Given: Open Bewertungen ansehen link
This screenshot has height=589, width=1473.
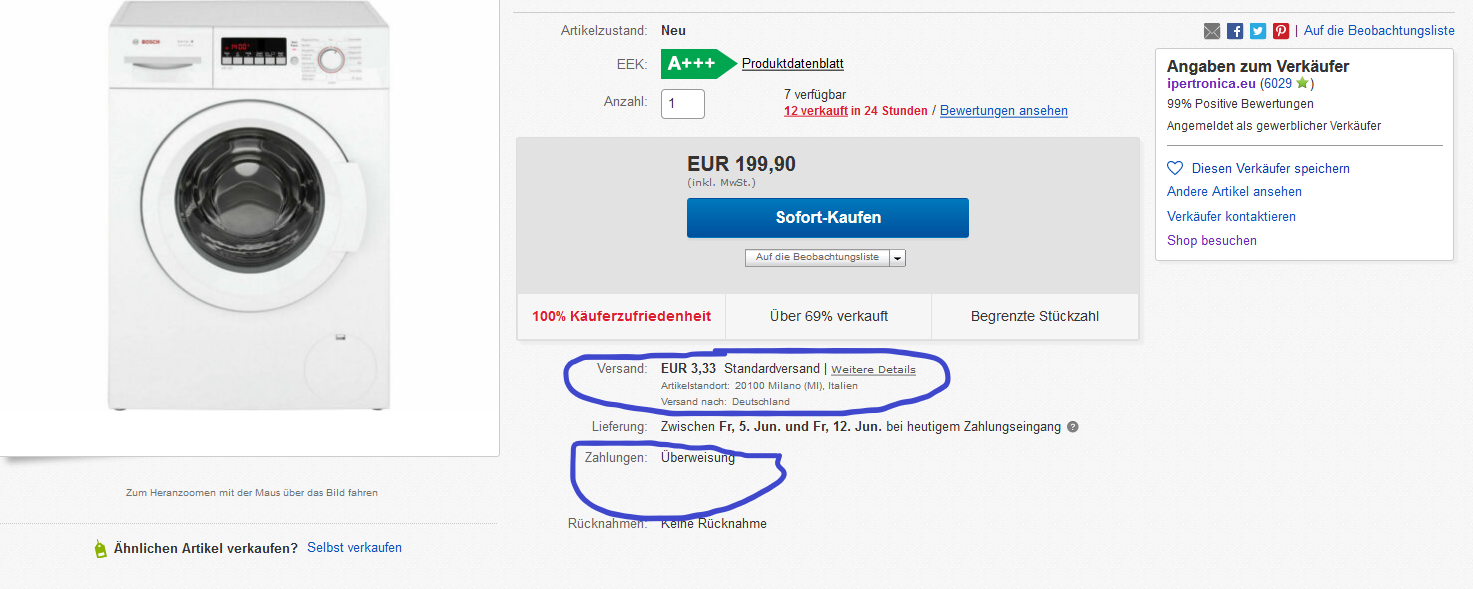Looking at the screenshot, I should pos(1003,111).
